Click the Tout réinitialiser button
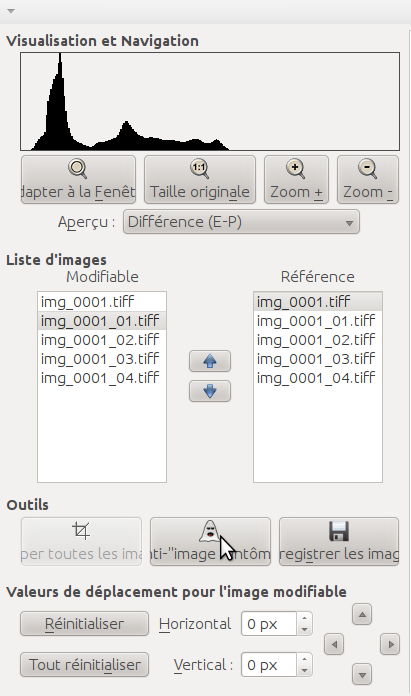 pyautogui.click(x=84, y=664)
